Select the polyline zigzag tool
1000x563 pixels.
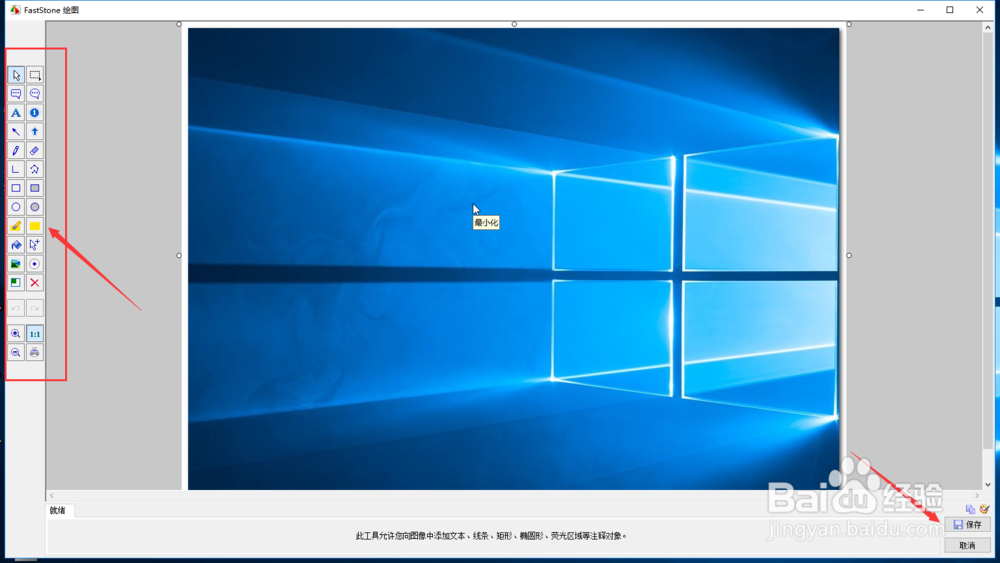point(34,169)
